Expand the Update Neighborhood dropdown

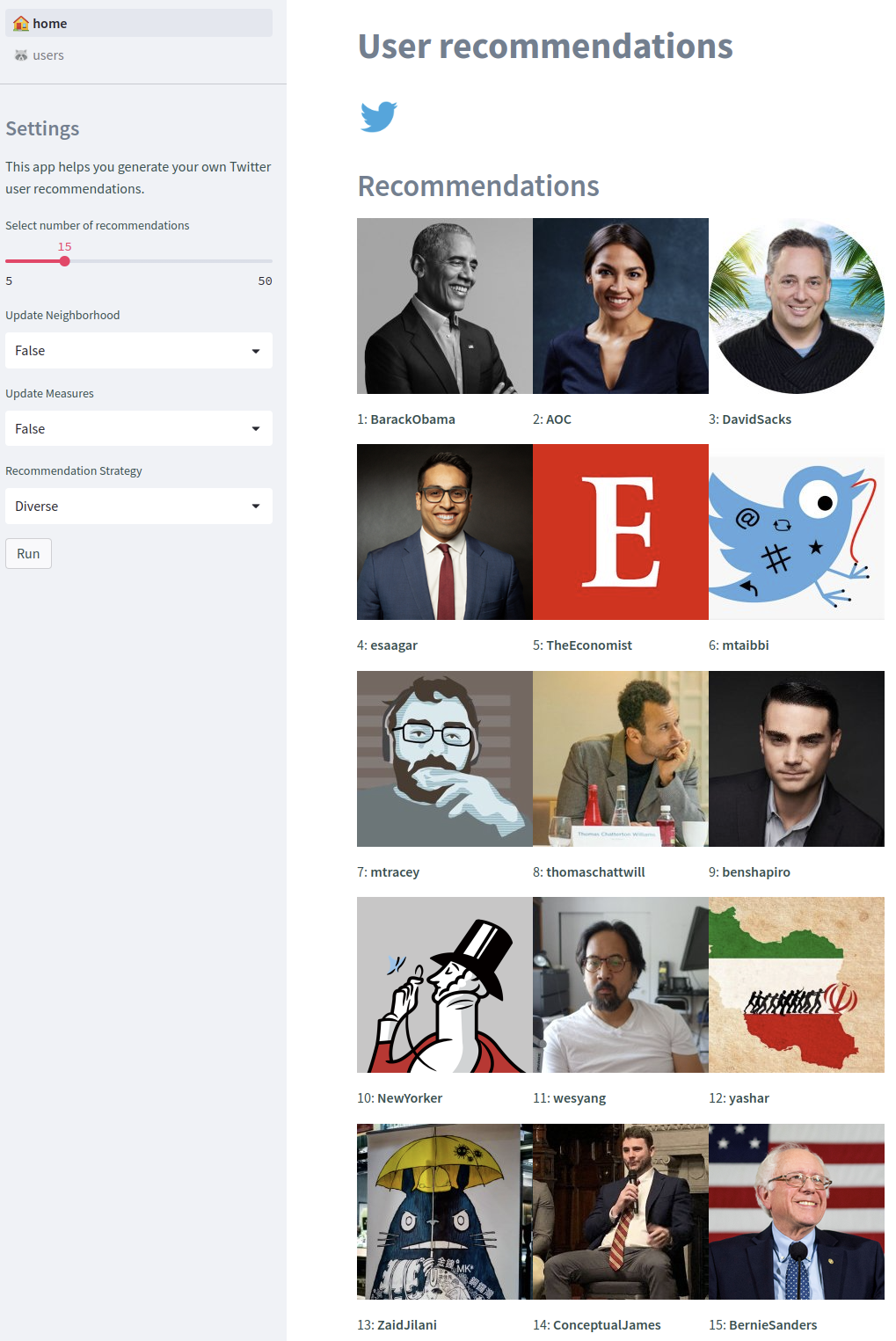[x=139, y=351]
